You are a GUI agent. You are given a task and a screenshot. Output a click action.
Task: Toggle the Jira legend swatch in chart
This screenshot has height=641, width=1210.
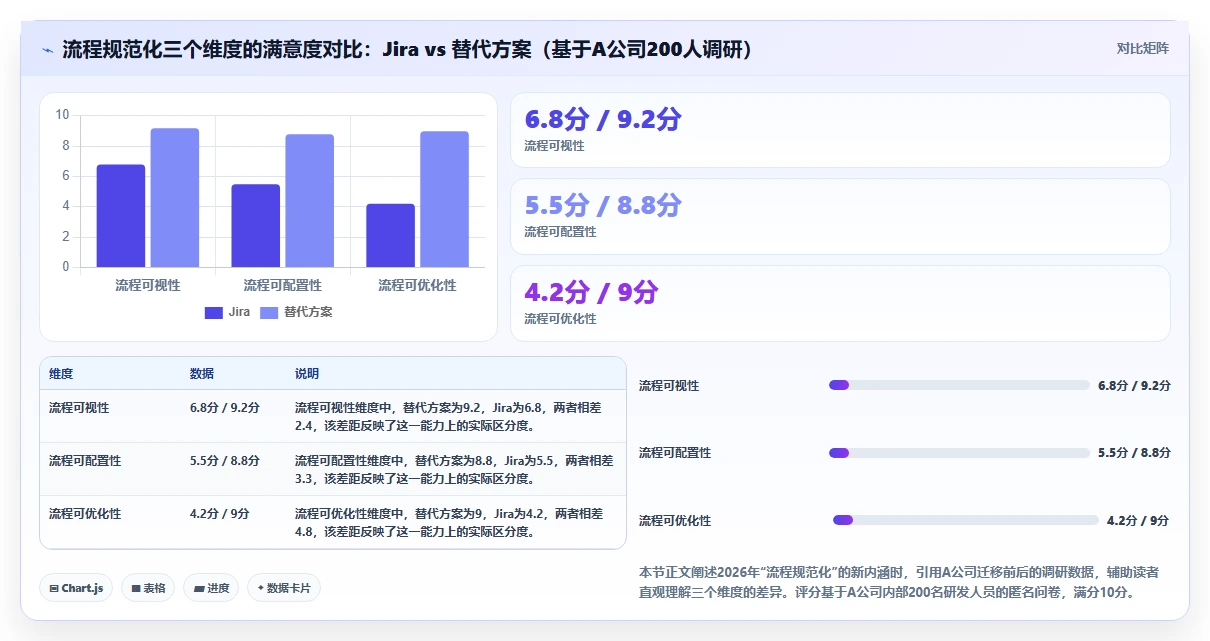tap(214, 312)
